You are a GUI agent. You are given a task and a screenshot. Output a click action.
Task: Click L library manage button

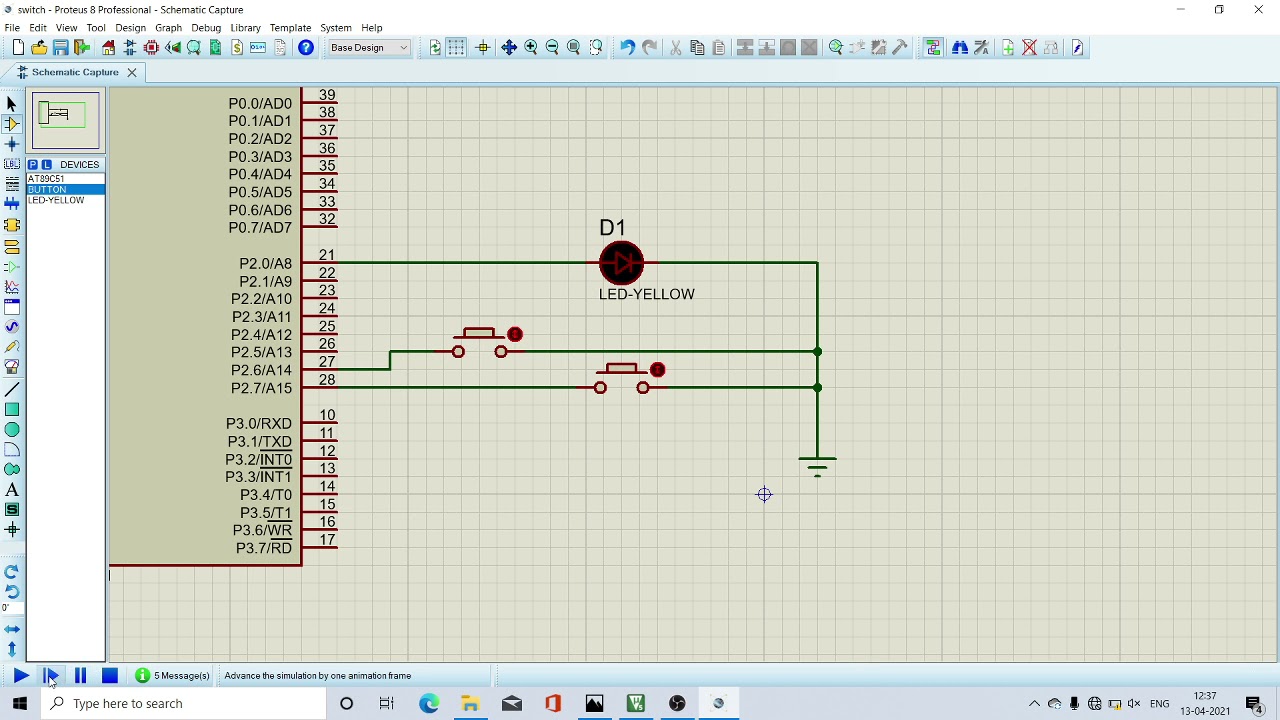(x=46, y=164)
